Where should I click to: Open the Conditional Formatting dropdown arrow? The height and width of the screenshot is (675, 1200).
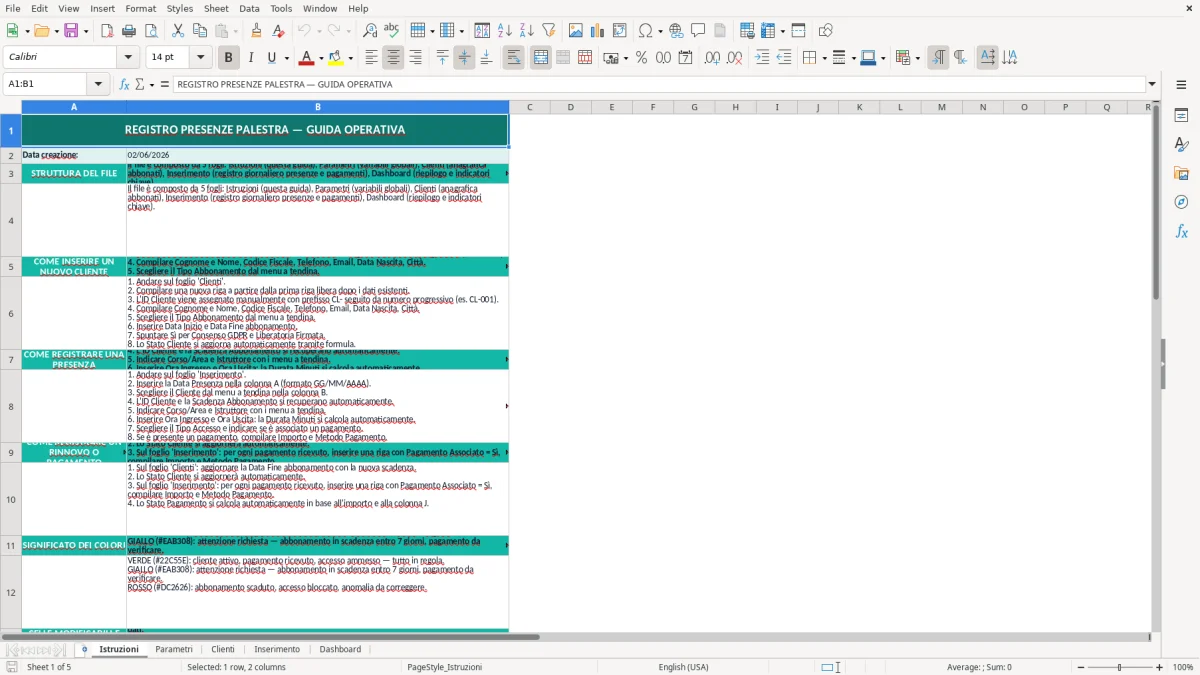point(917,58)
